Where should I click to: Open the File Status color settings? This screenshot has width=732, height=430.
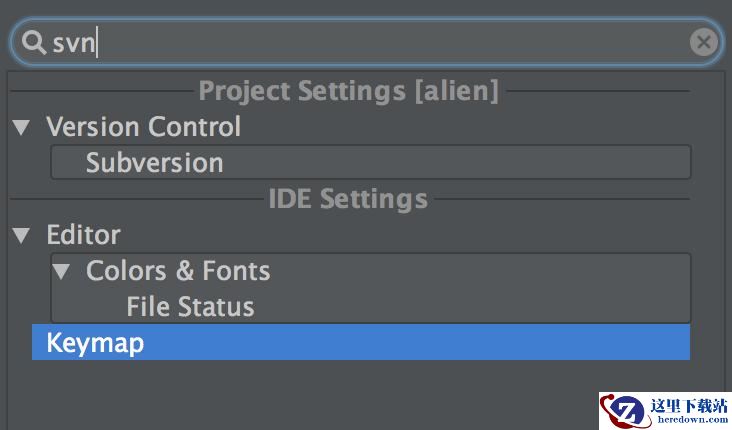click(x=190, y=307)
